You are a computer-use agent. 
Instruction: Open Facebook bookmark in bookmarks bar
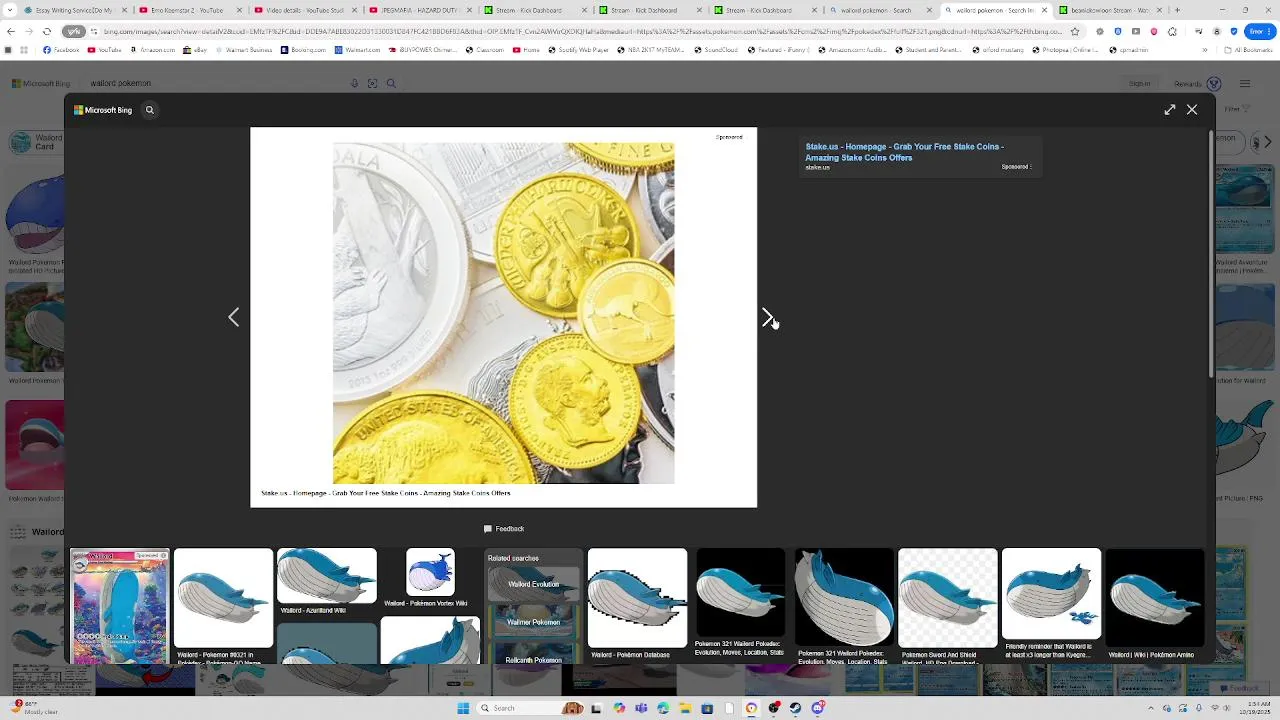pos(61,49)
